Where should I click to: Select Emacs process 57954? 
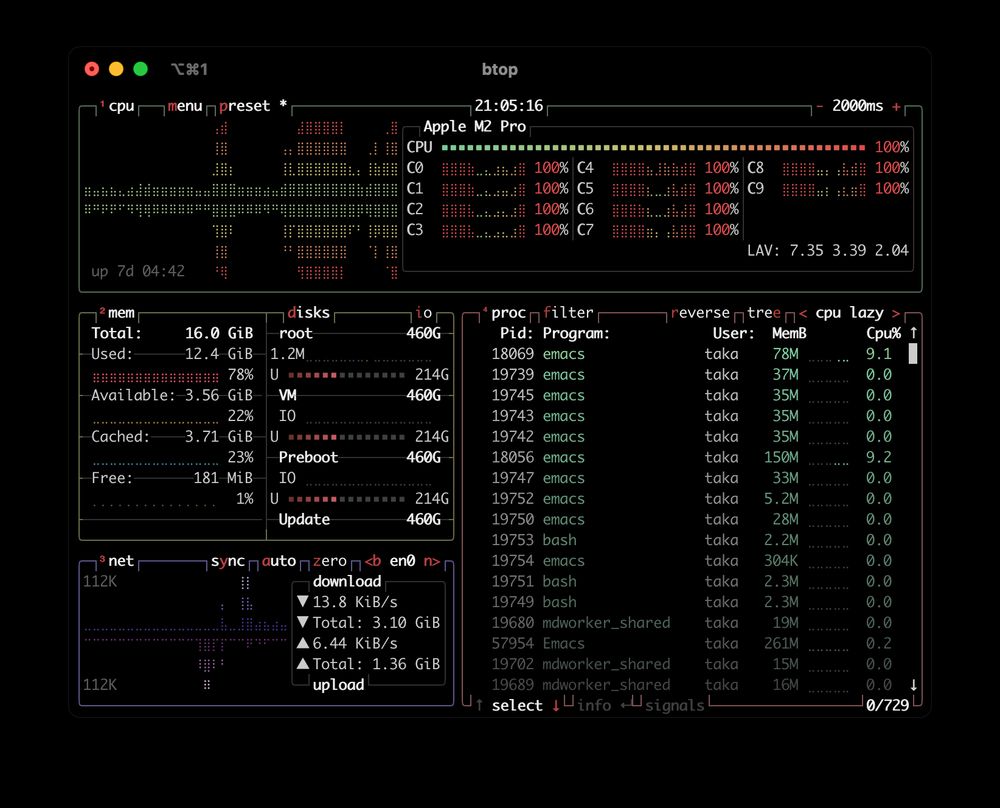tap(691, 643)
